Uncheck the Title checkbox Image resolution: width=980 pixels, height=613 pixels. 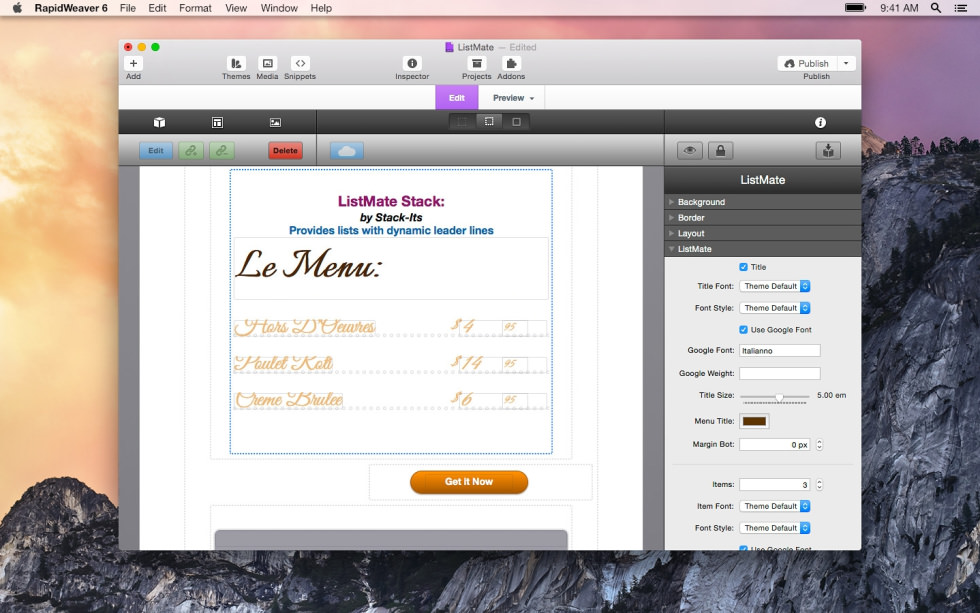click(x=743, y=267)
